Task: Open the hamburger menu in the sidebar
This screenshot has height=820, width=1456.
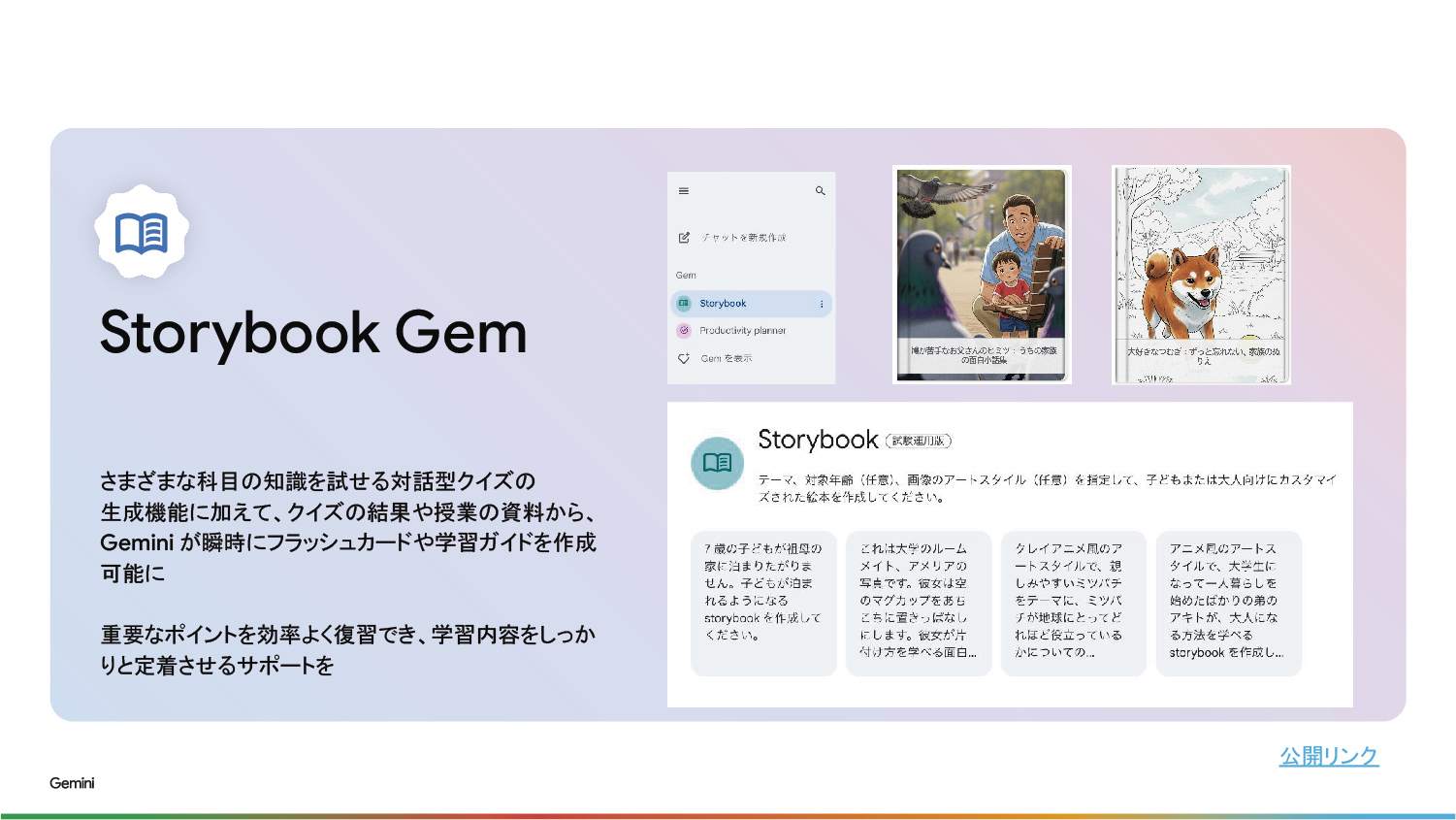Action: 684,191
